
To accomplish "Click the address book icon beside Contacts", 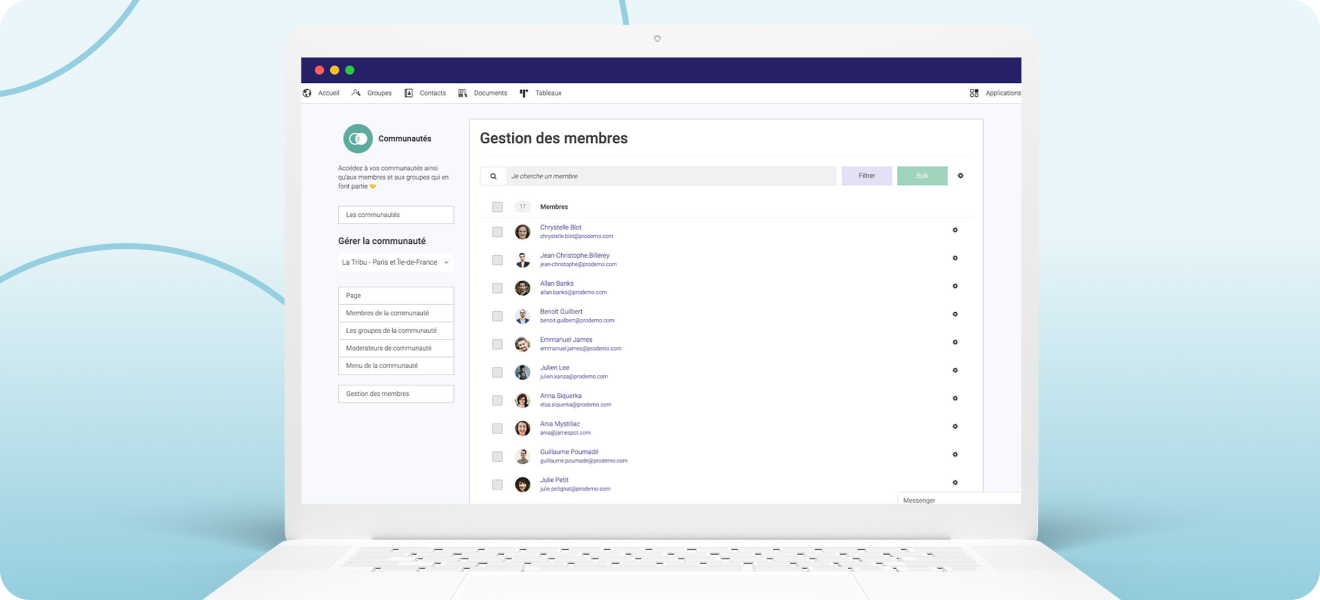I will [408, 93].
